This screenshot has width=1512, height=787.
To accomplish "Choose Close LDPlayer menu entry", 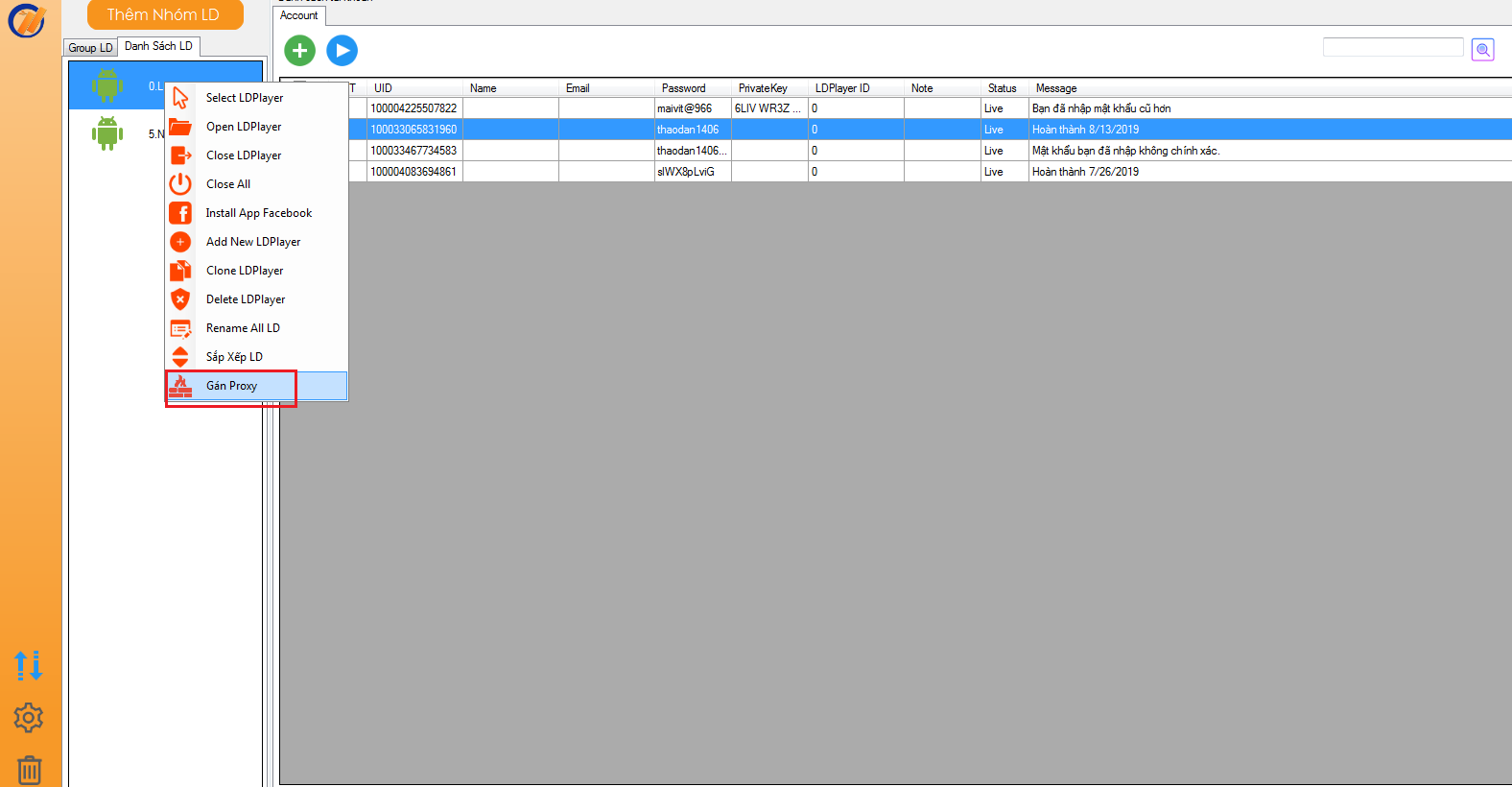I will pos(257,155).
